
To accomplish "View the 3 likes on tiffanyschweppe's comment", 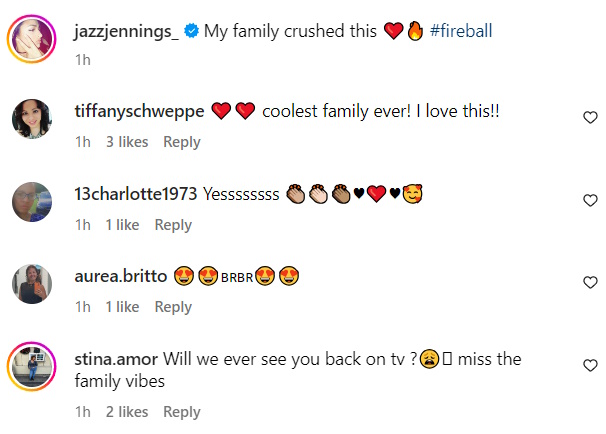I will point(127,142).
